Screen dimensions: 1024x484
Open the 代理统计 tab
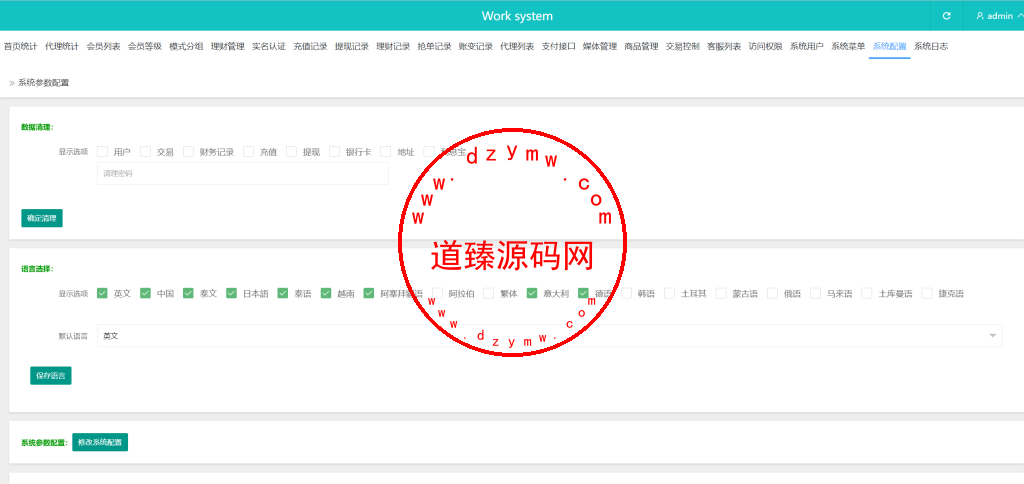coord(62,46)
